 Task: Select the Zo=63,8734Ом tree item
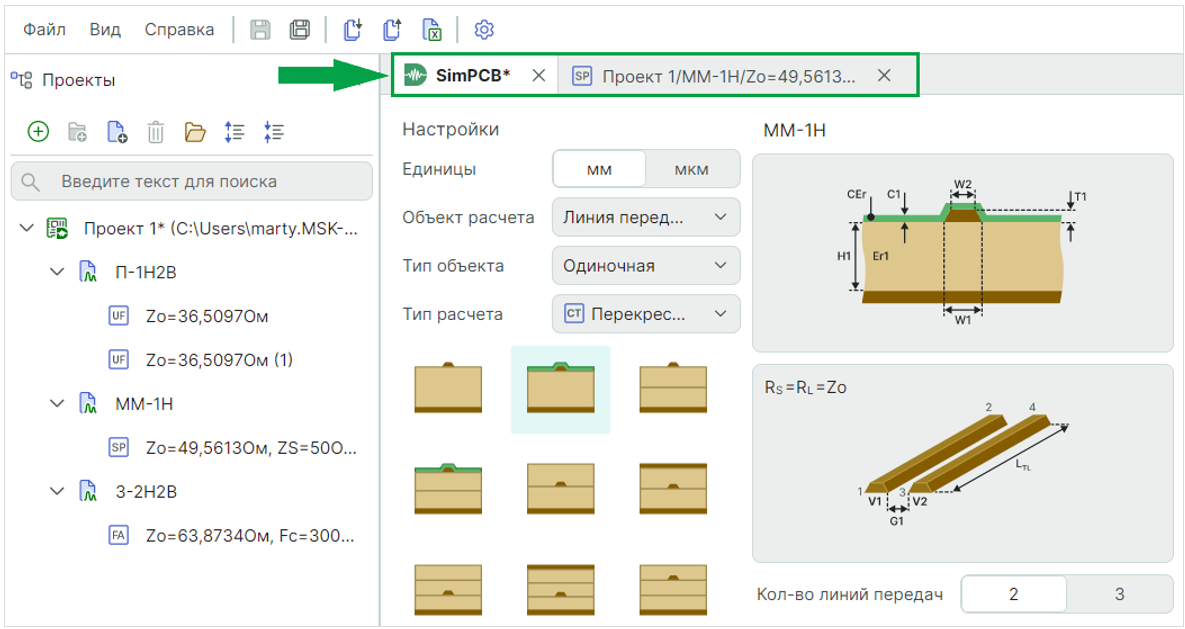250,536
